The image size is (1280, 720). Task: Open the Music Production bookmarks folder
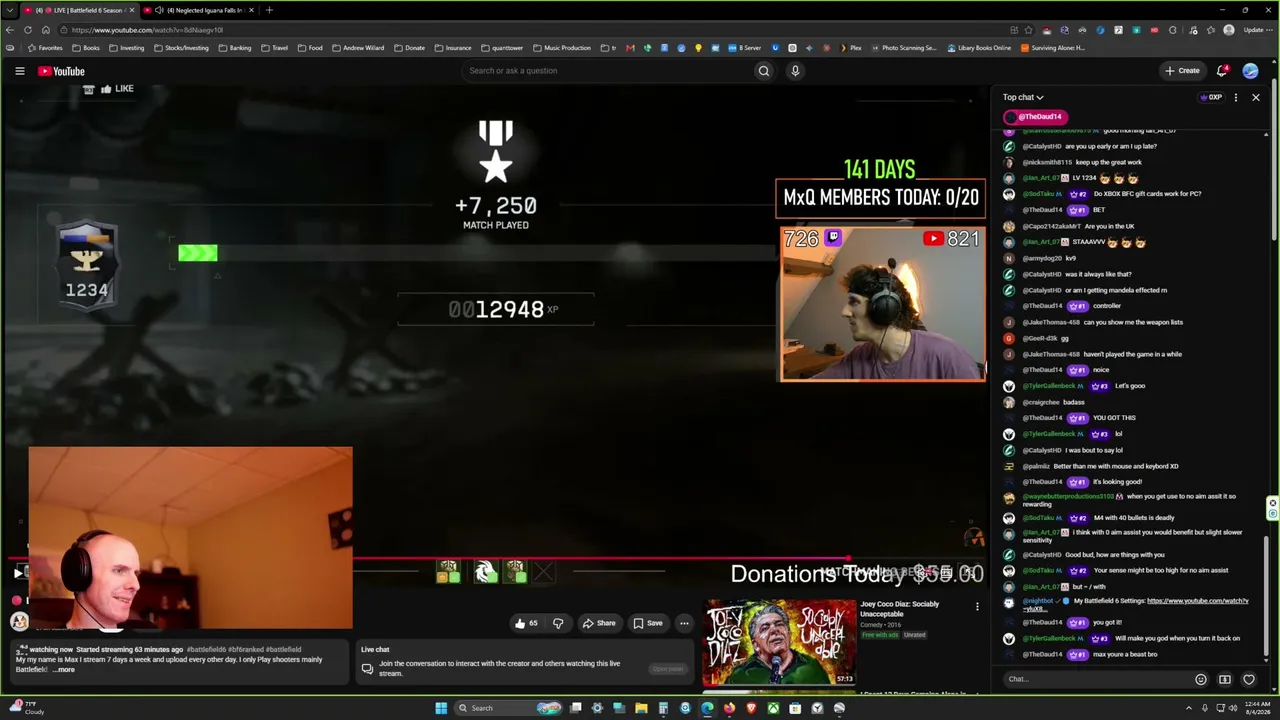[562, 48]
